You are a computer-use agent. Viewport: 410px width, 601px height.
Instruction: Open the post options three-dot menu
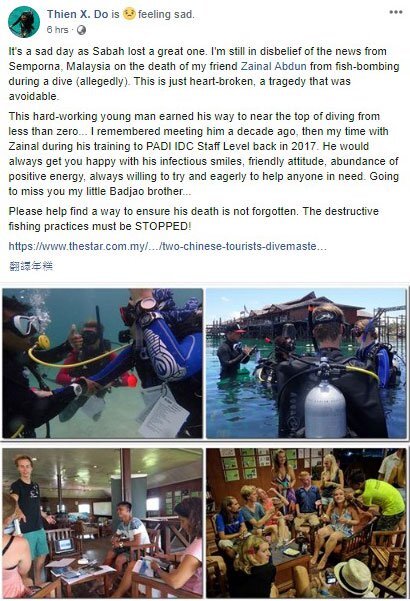[395, 12]
